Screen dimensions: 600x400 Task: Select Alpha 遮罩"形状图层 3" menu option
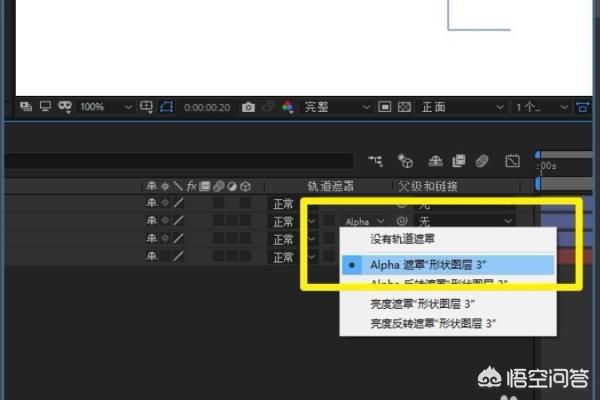[448, 264]
